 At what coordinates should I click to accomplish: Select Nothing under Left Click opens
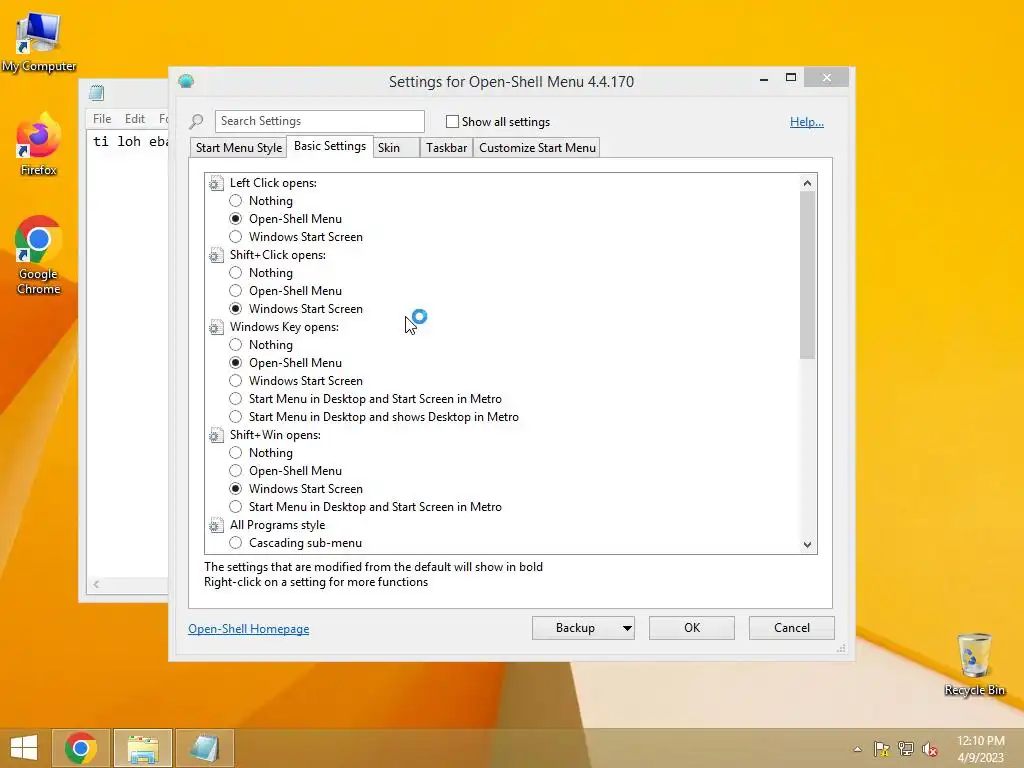point(236,200)
